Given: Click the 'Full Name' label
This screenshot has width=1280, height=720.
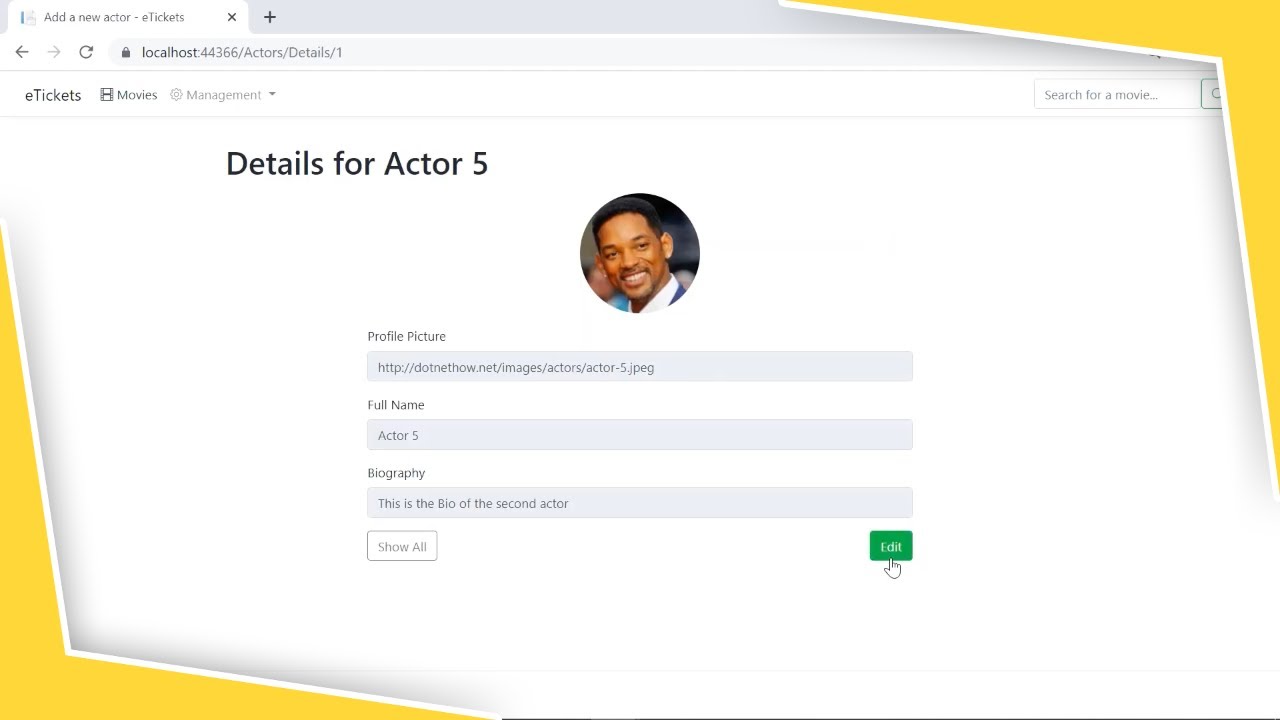Looking at the screenshot, I should pos(396,405).
